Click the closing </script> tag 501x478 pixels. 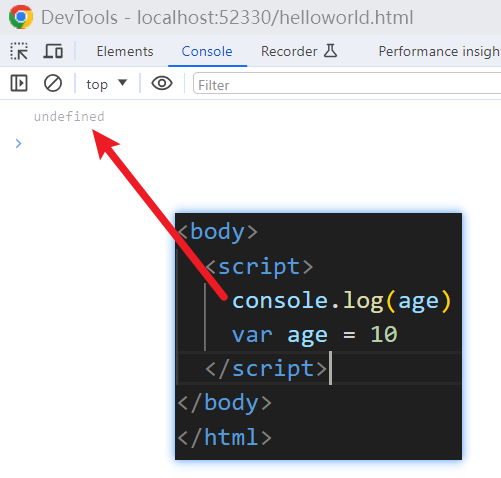point(266,369)
